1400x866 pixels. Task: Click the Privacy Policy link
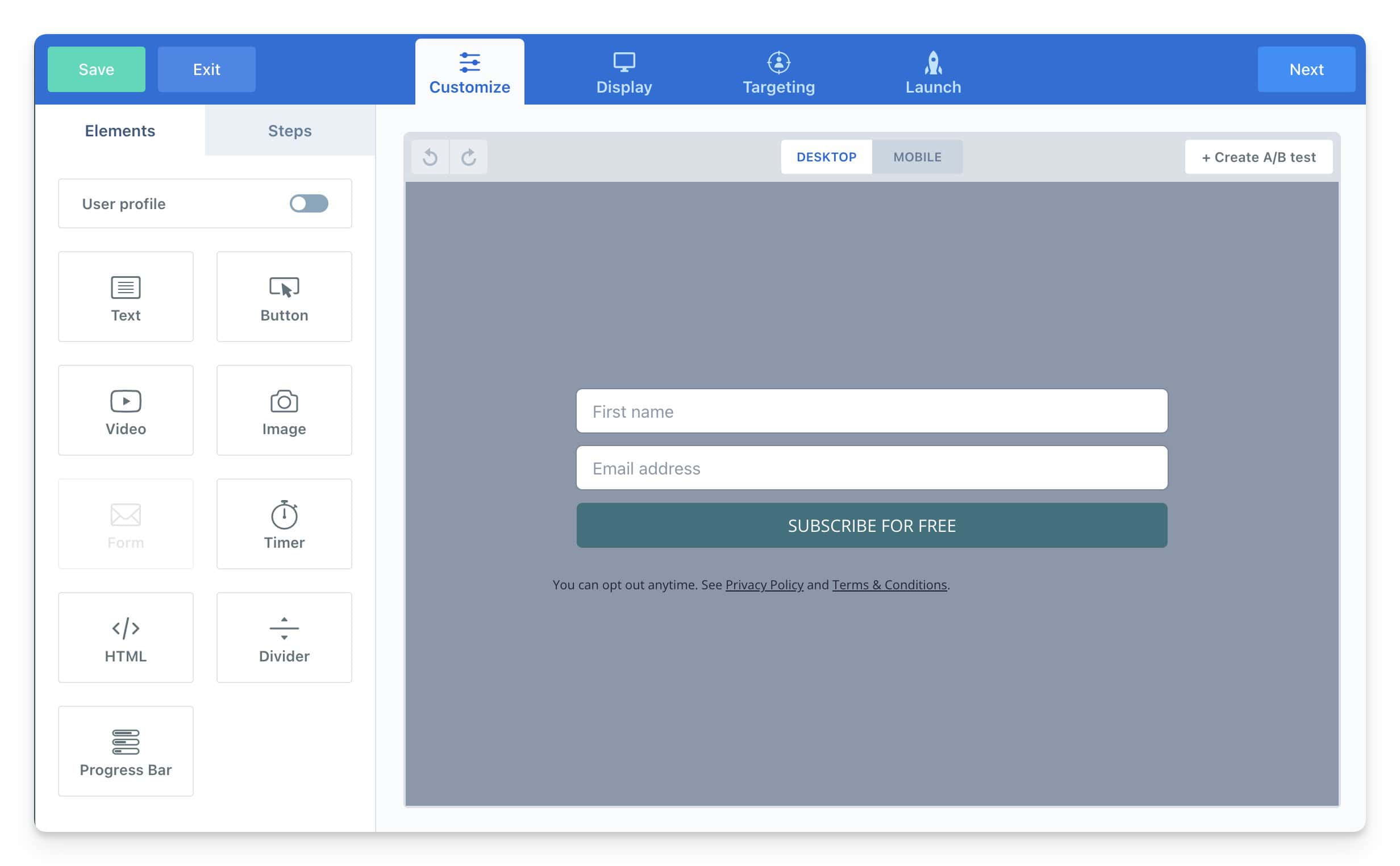(x=764, y=584)
